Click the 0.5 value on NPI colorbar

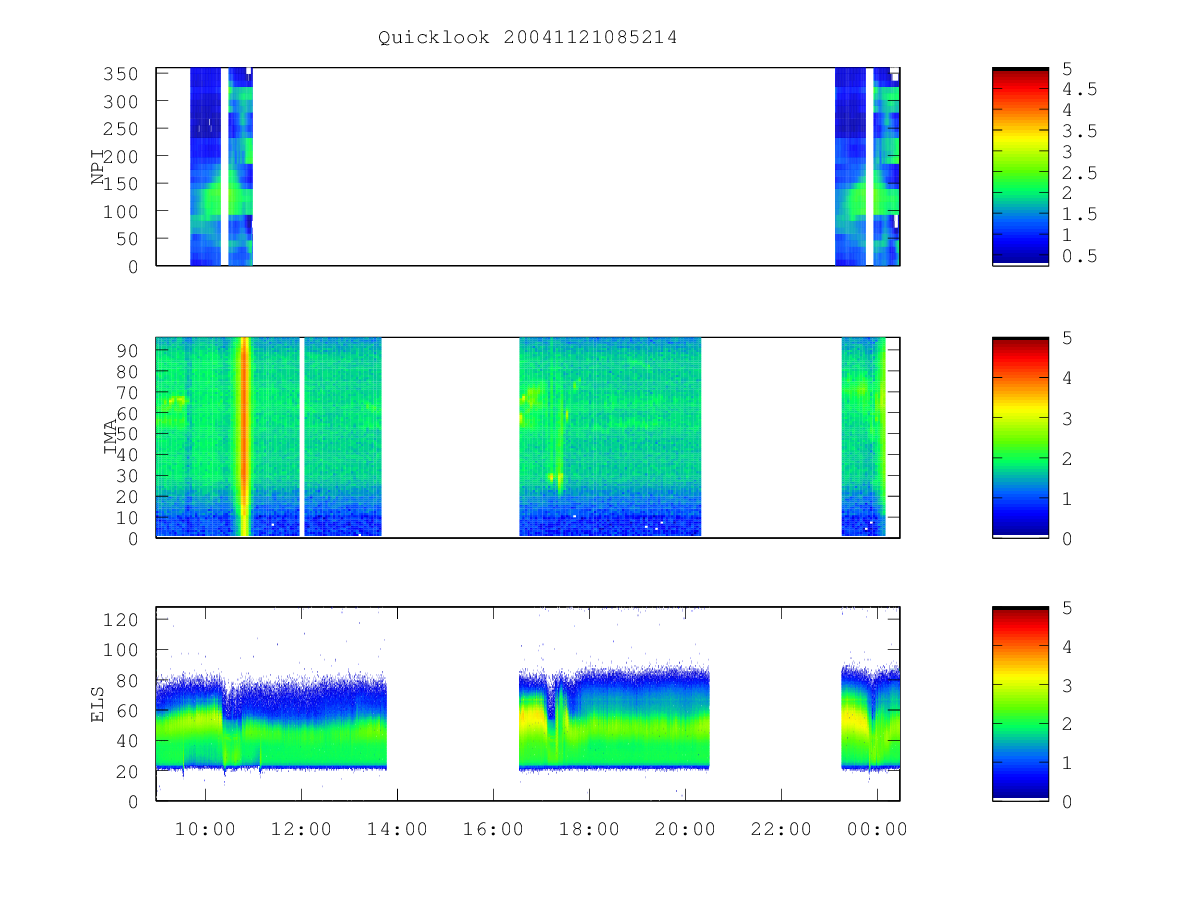1079,256
